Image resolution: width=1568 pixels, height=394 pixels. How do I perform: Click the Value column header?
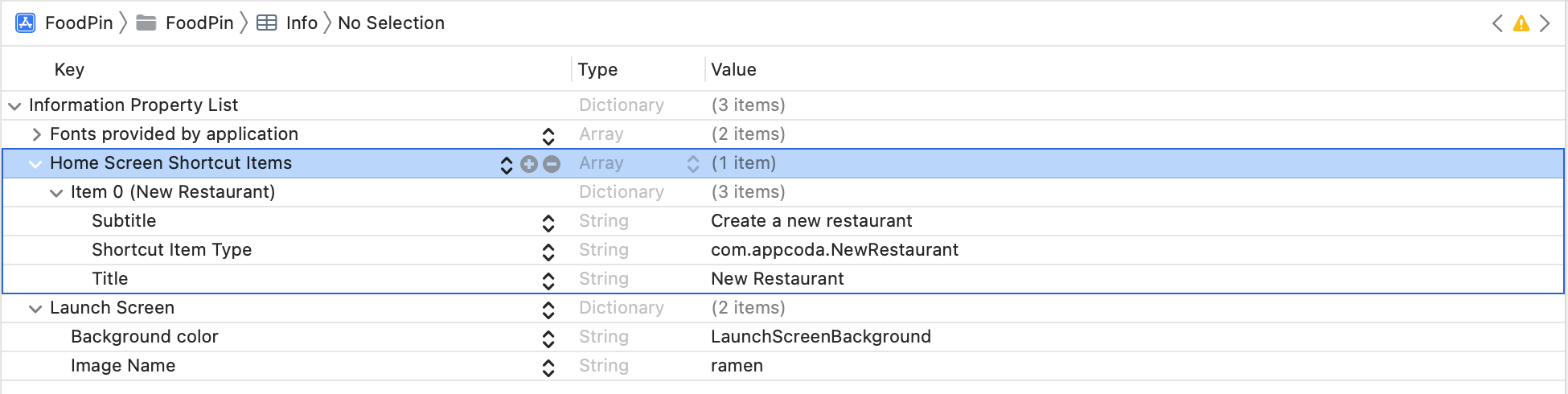coord(733,69)
